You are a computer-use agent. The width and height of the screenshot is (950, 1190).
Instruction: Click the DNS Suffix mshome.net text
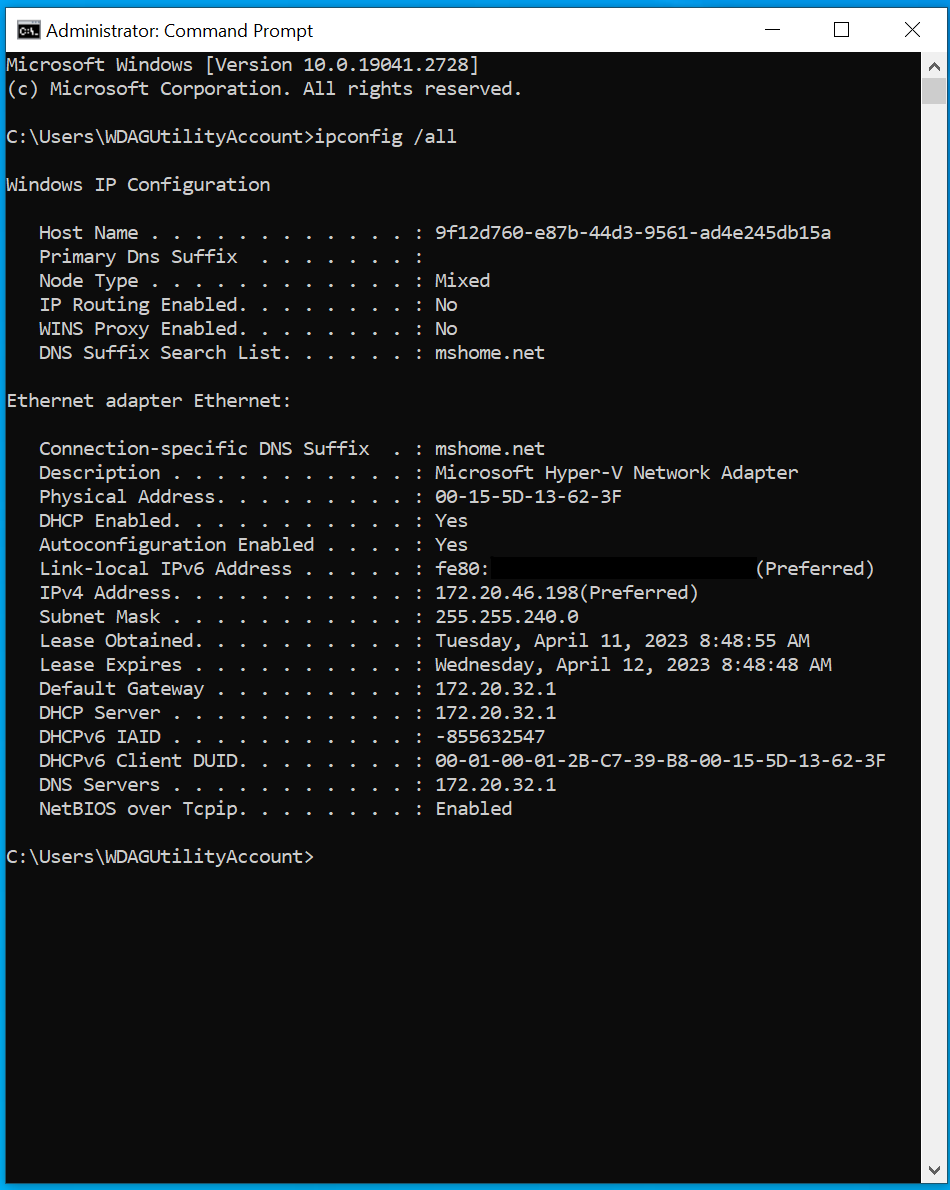click(x=489, y=352)
